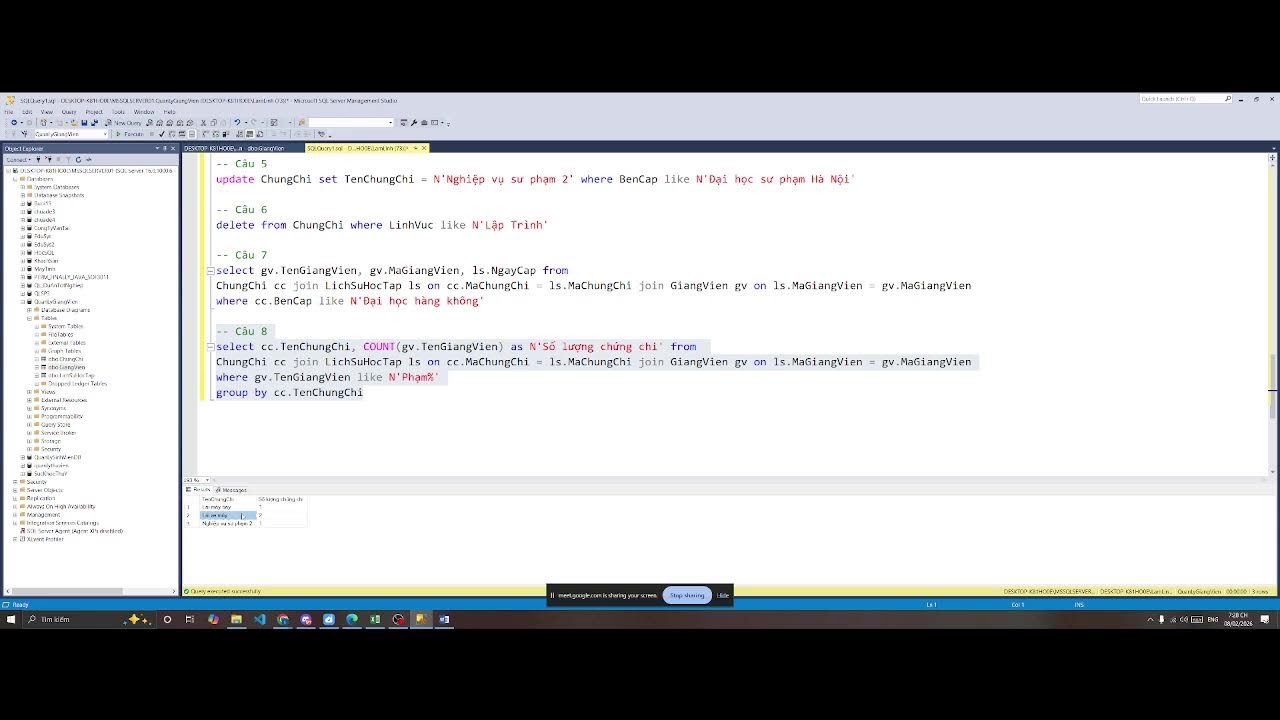The width and height of the screenshot is (1280, 720).
Task: Collapse the Databases node in Object Explorer
Action: click(15, 179)
